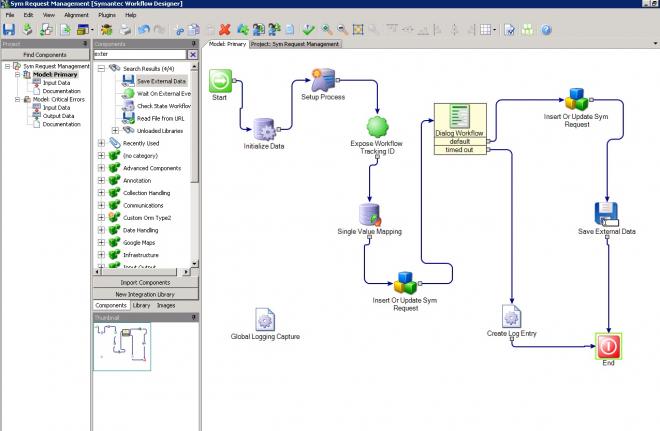
Task: Select the Expose Workflow Tracking ID component
Action: pos(377,127)
